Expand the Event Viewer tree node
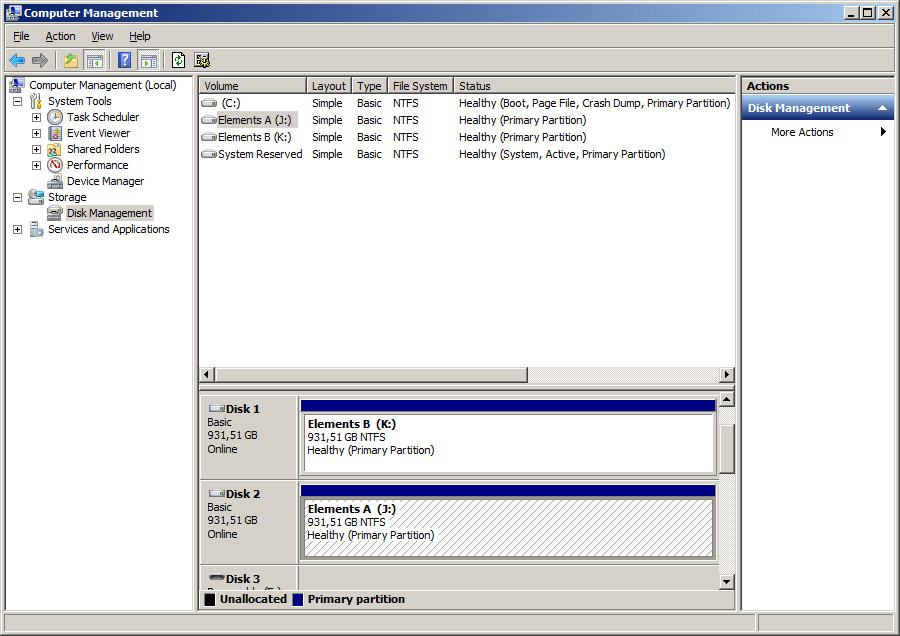Image resolution: width=900 pixels, height=636 pixels. (x=37, y=134)
